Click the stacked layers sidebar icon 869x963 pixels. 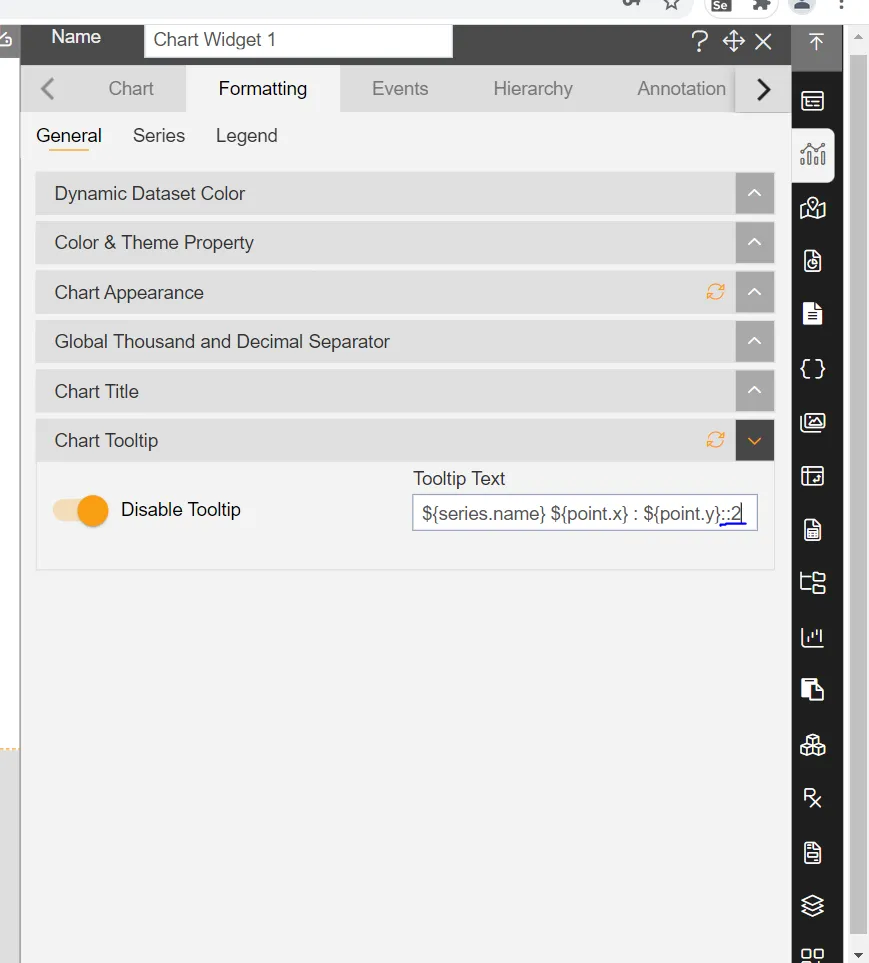[x=812, y=905]
